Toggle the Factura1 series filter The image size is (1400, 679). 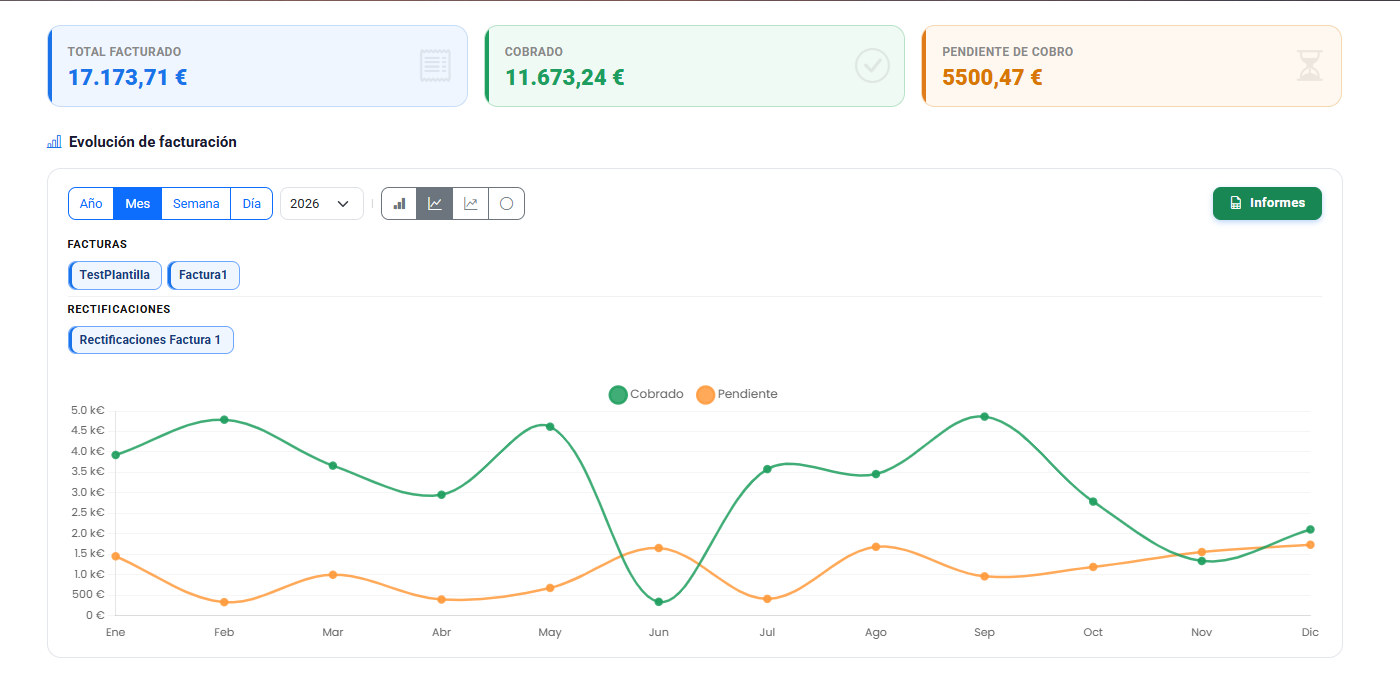[x=204, y=275]
